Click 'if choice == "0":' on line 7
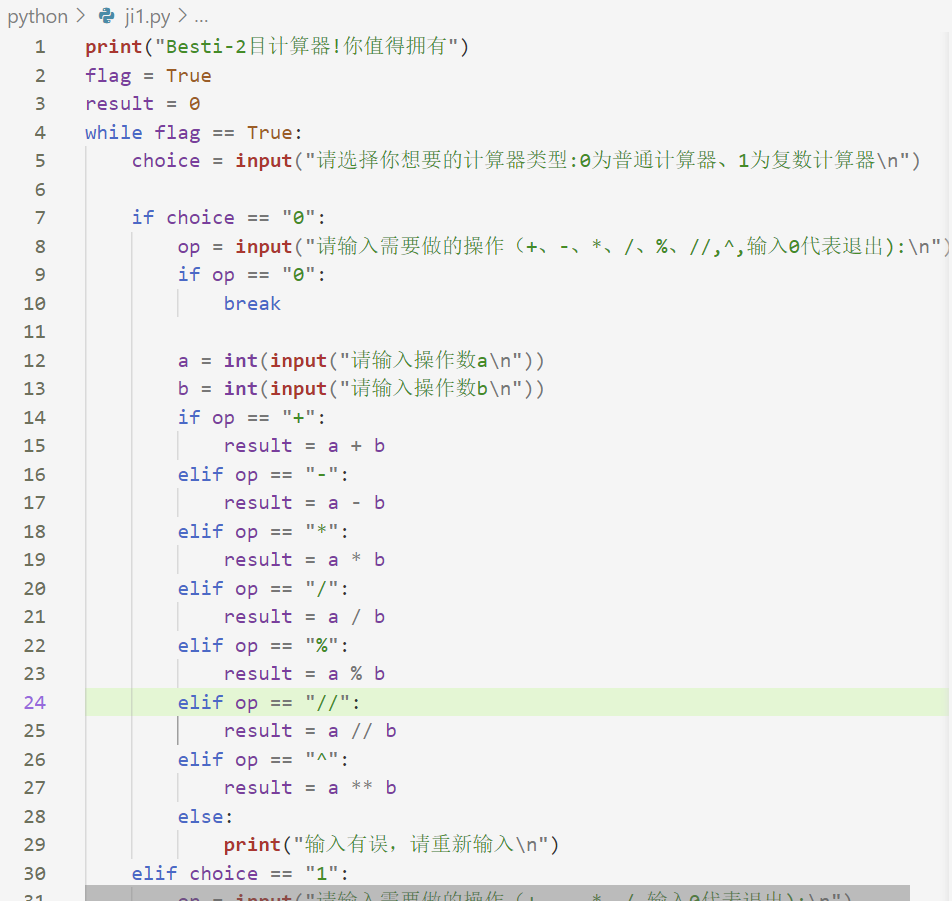Viewport: 952px width, 901px height. (x=229, y=218)
